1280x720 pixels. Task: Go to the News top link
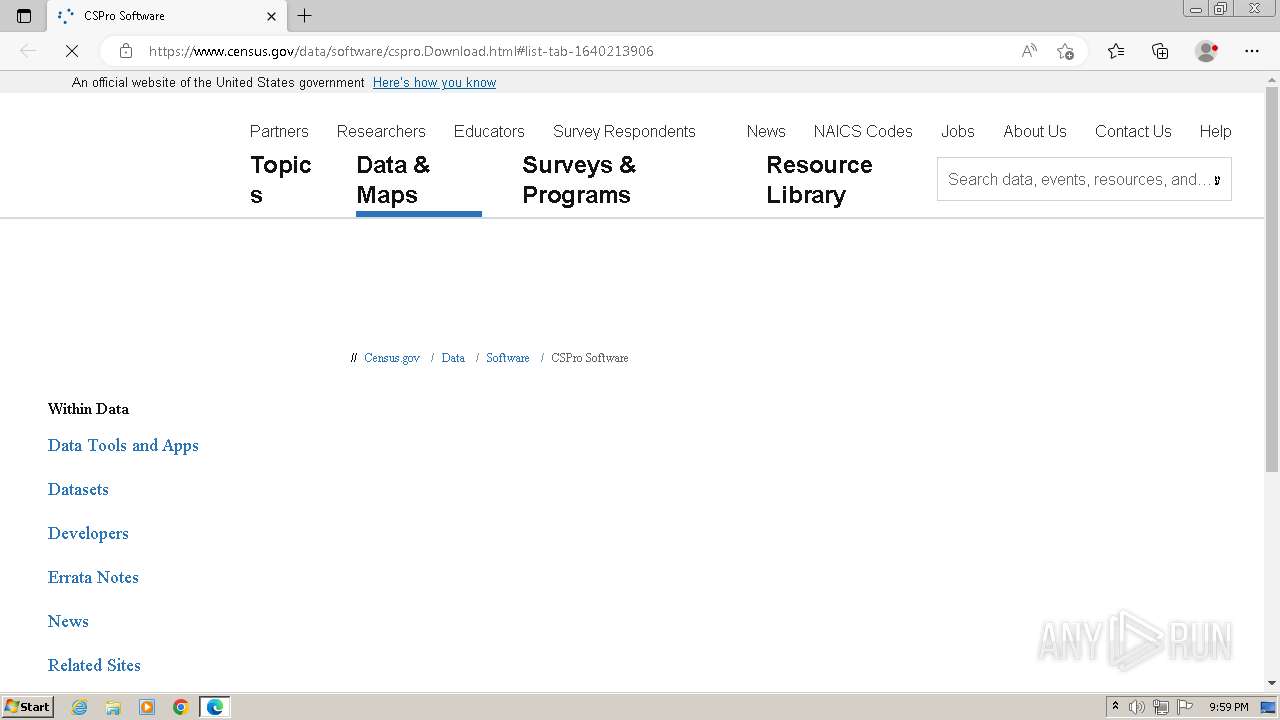coord(766,131)
